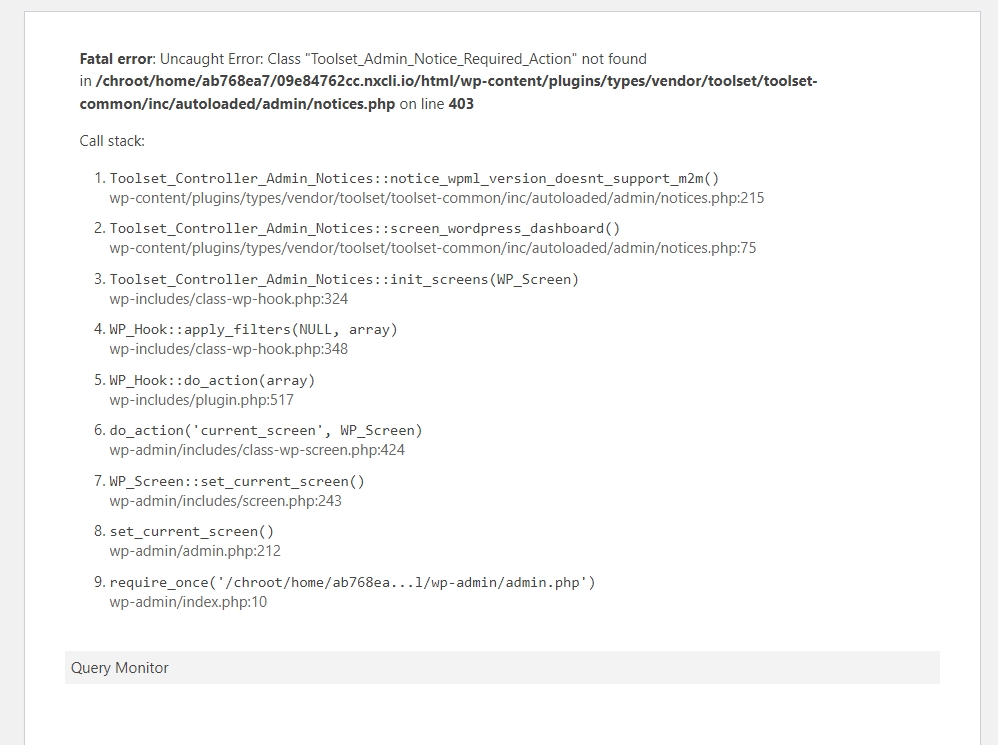Click the "Call stack:" label

tap(112, 141)
